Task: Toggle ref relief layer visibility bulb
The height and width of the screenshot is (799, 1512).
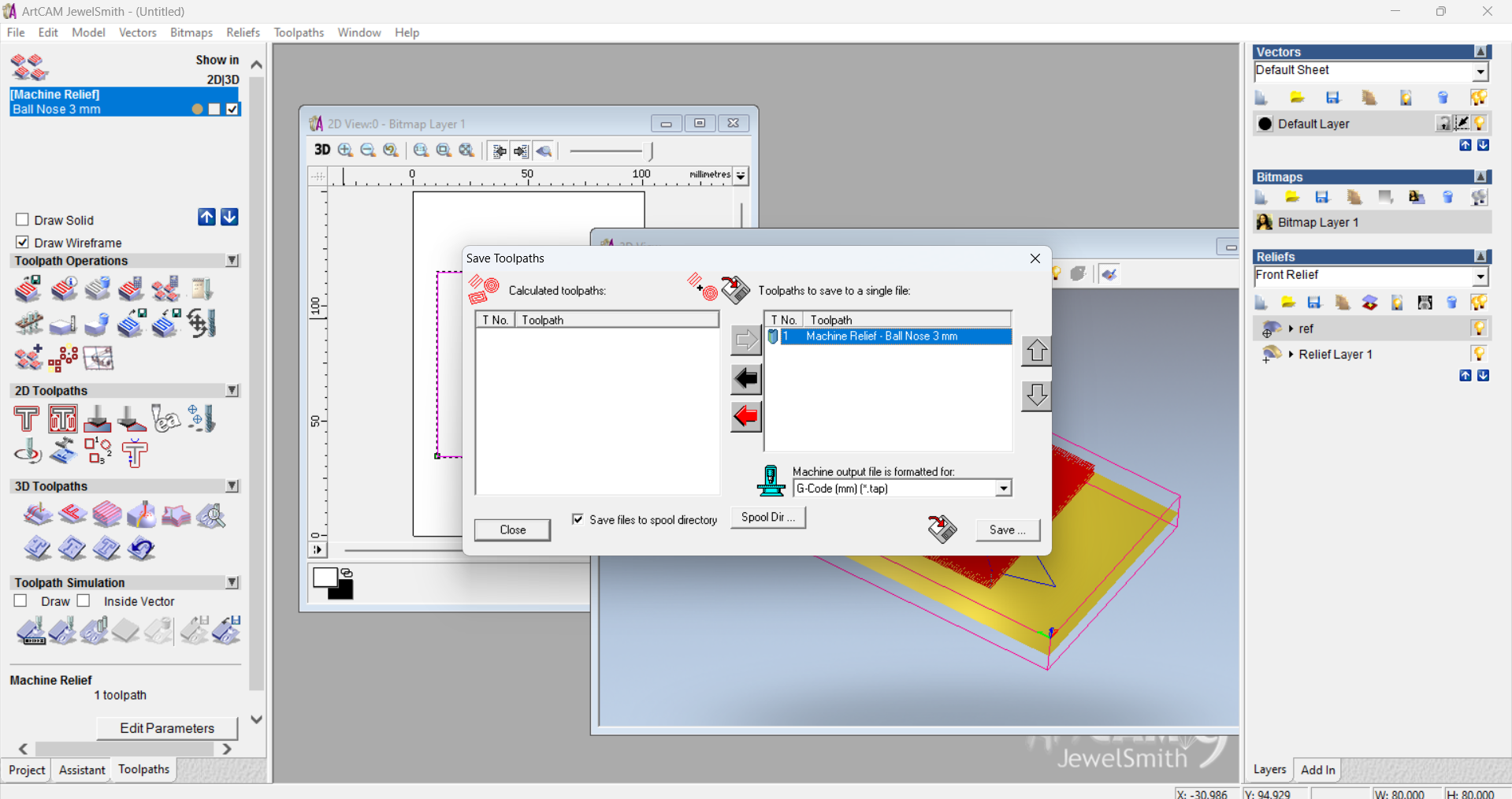Action: 1480,328
